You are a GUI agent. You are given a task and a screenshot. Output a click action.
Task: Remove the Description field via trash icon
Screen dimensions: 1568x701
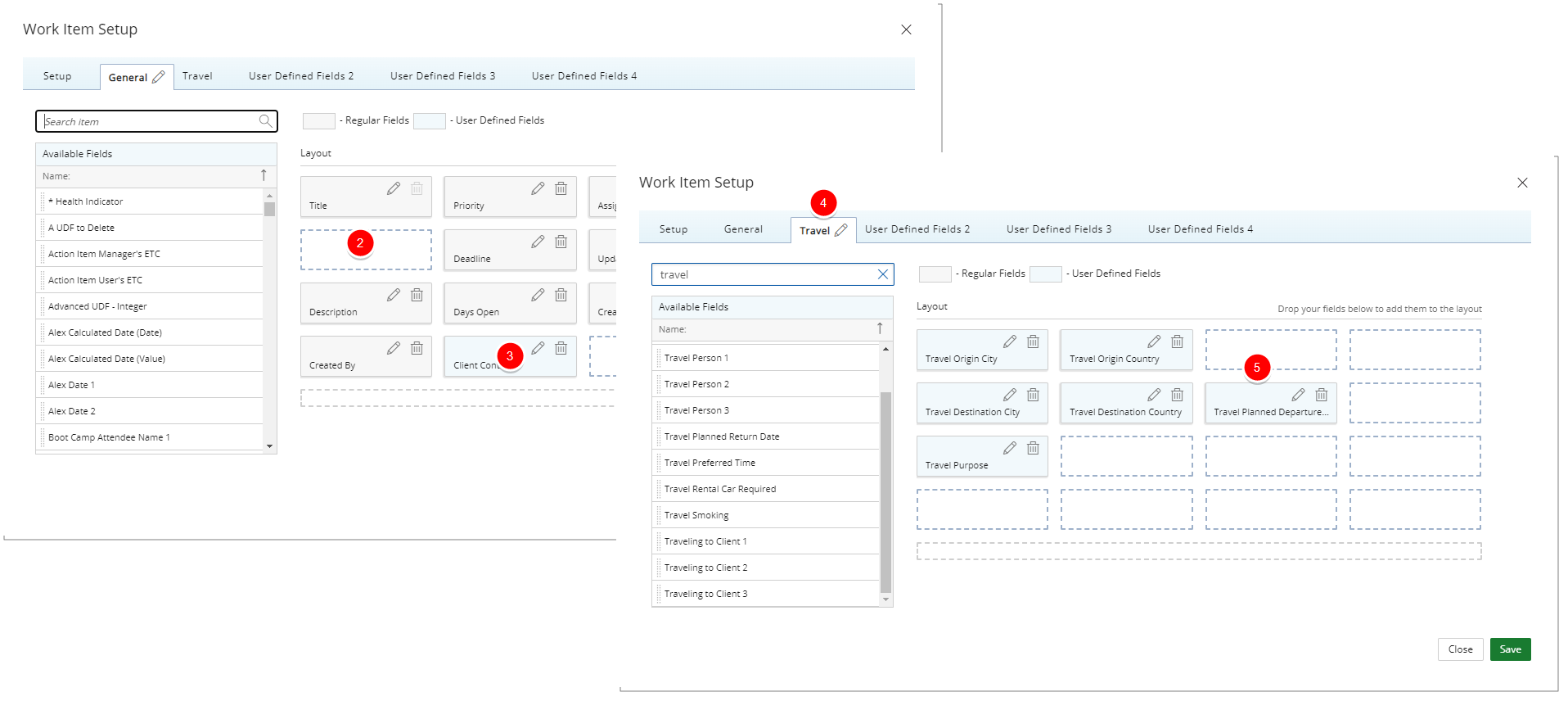[417, 295]
